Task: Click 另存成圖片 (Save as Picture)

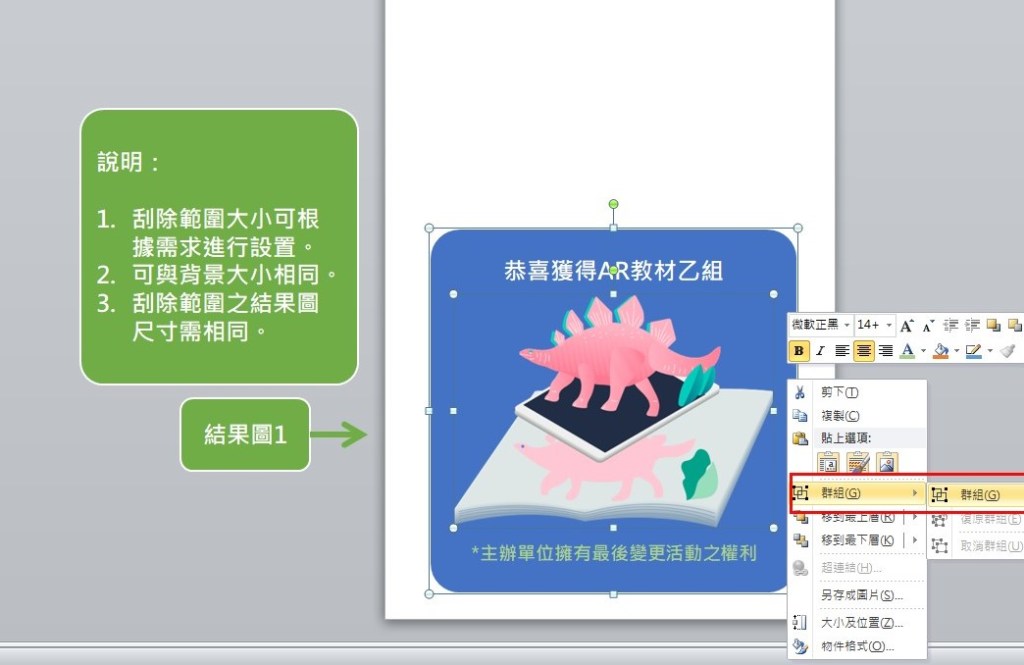Action: click(x=861, y=595)
